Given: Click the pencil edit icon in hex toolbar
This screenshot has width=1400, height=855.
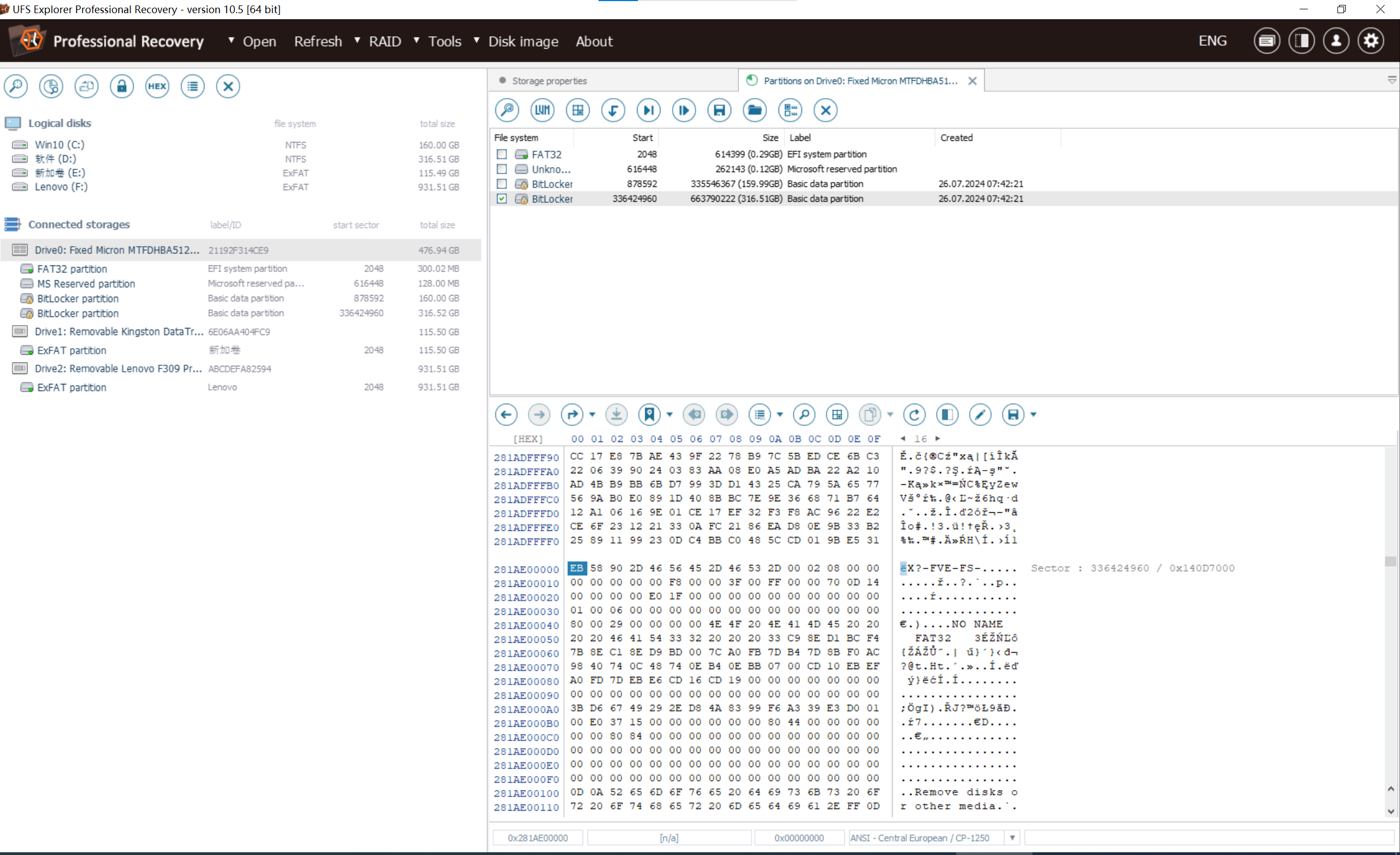Looking at the screenshot, I should click(980, 415).
